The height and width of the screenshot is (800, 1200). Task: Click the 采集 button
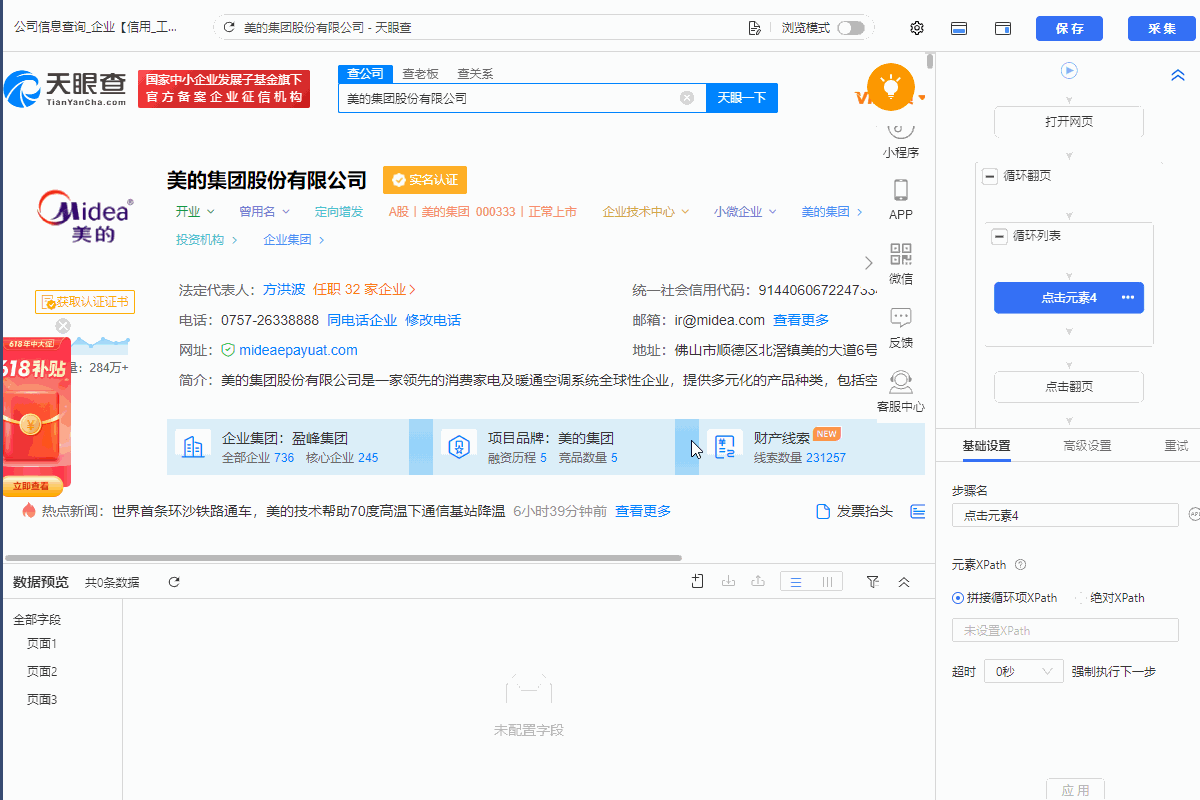tap(1162, 28)
